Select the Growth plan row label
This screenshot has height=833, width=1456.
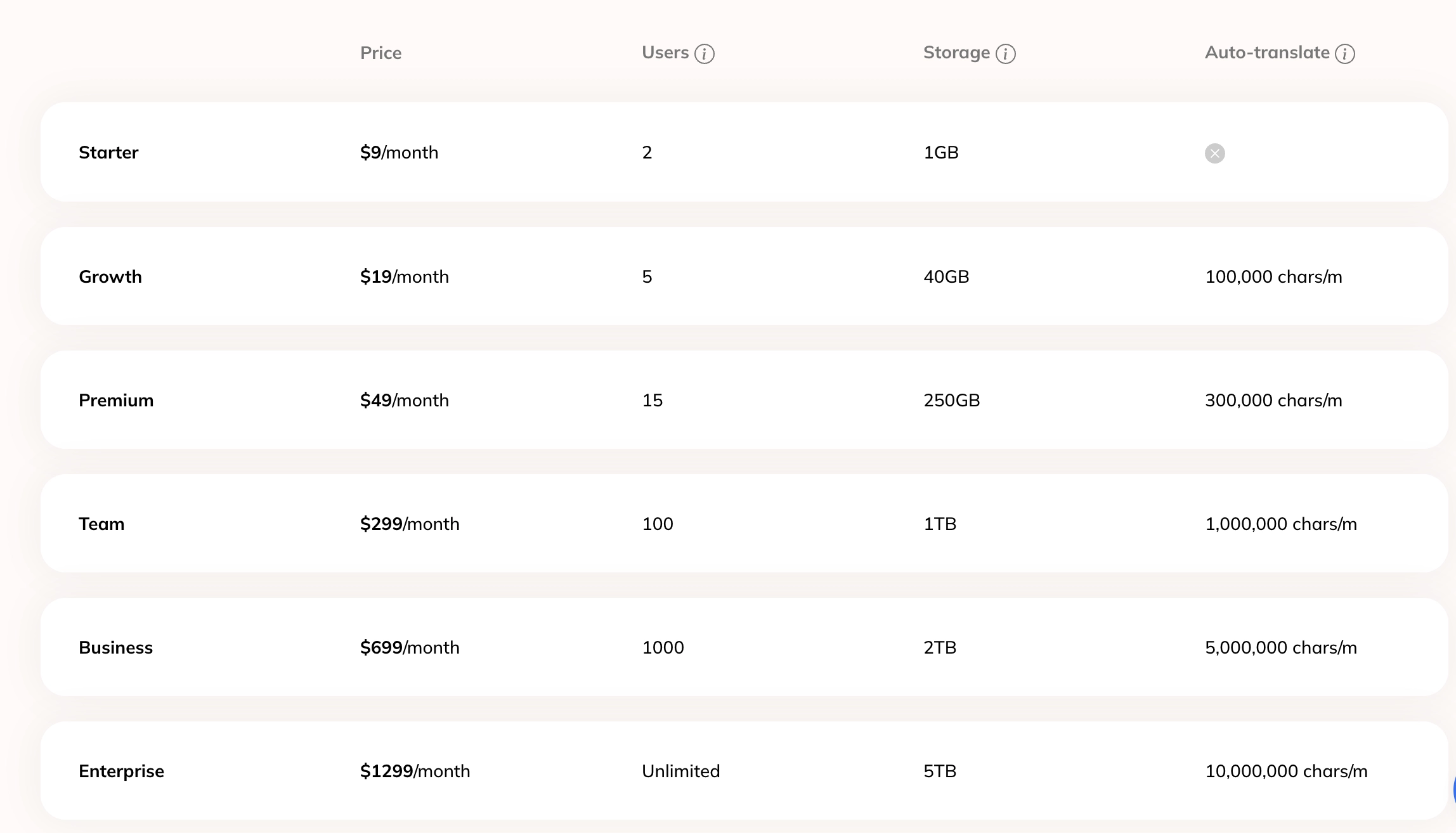pyautogui.click(x=110, y=276)
